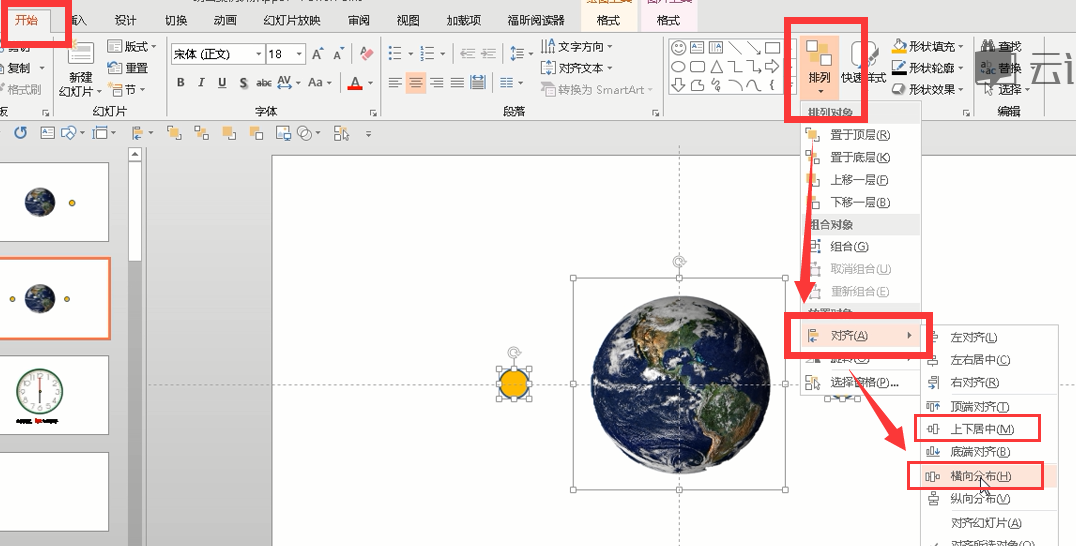1076x546 pixels.
Task: Choose 对齐幻灯片(A) option
Action: tap(988, 523)
